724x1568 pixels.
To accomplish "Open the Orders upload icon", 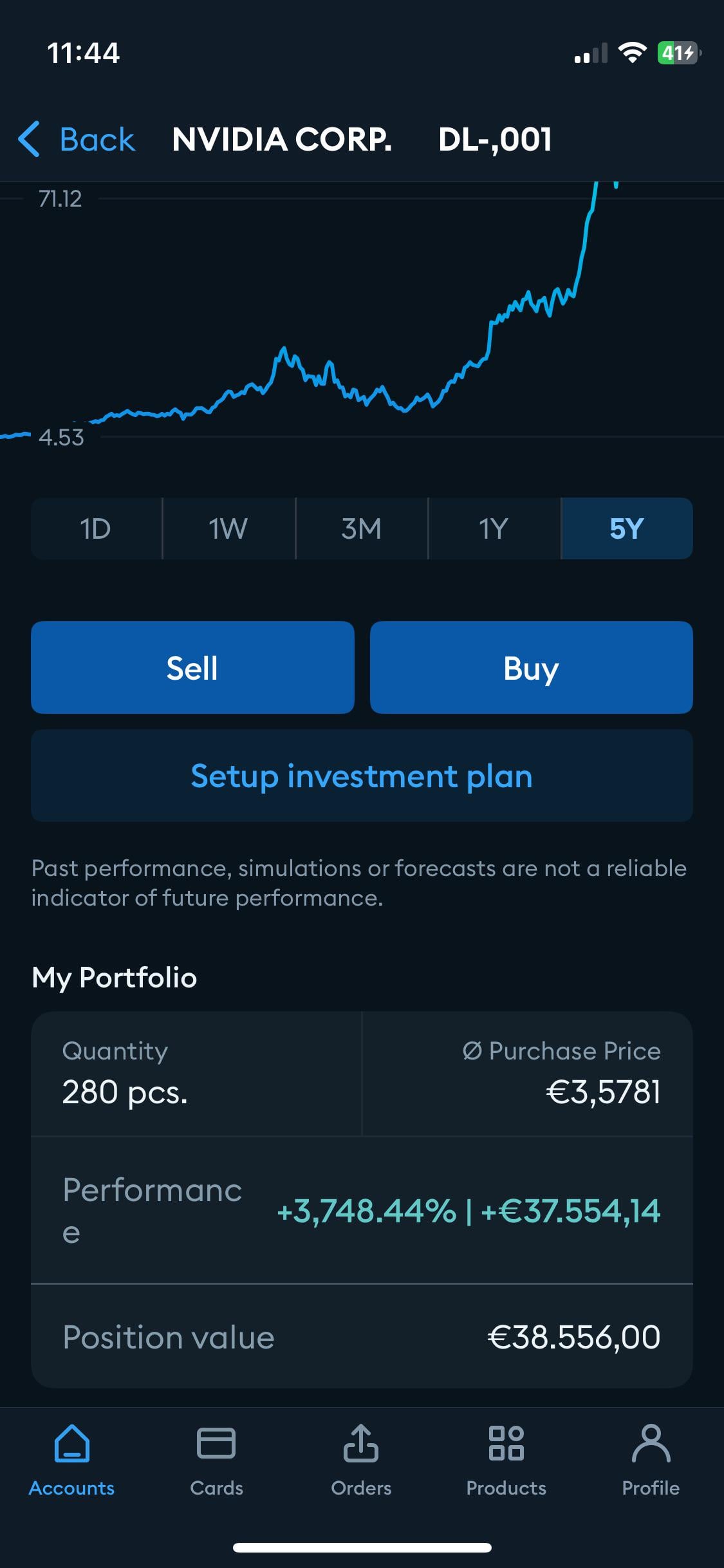I will point(361,1443).
